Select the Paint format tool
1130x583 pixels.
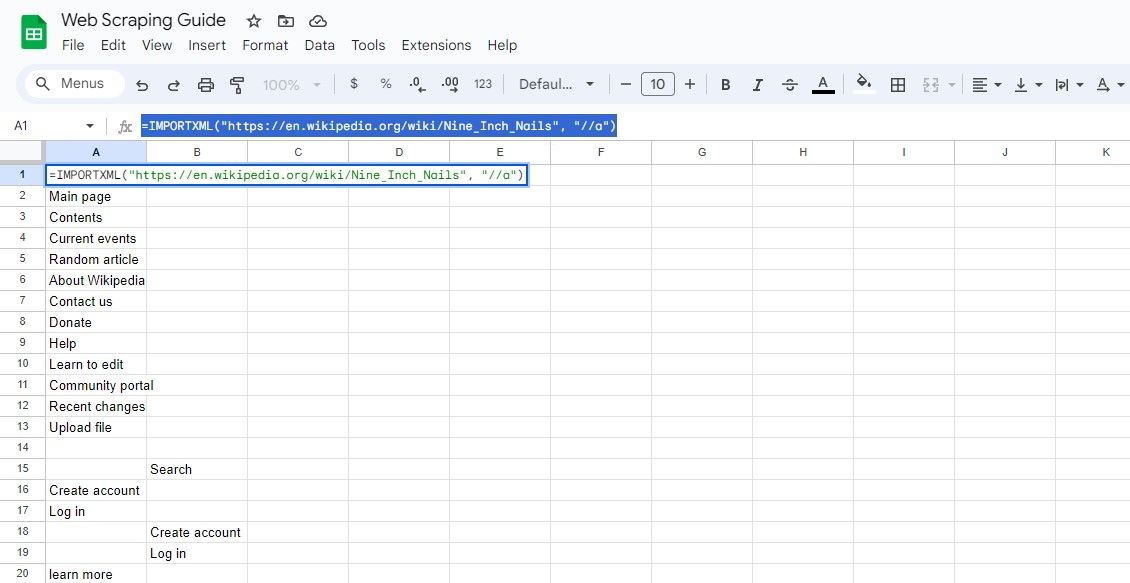click(x=237, y=84)
